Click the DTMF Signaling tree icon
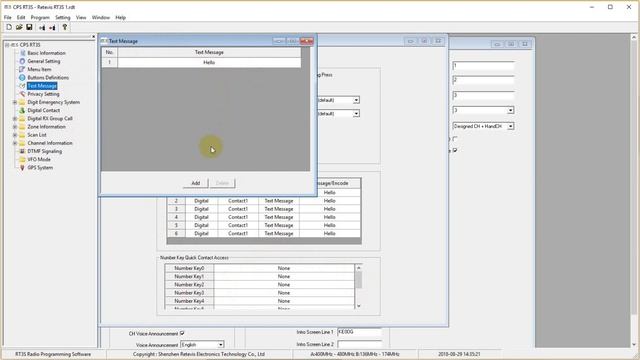640x360 pixels. (22, 151)
